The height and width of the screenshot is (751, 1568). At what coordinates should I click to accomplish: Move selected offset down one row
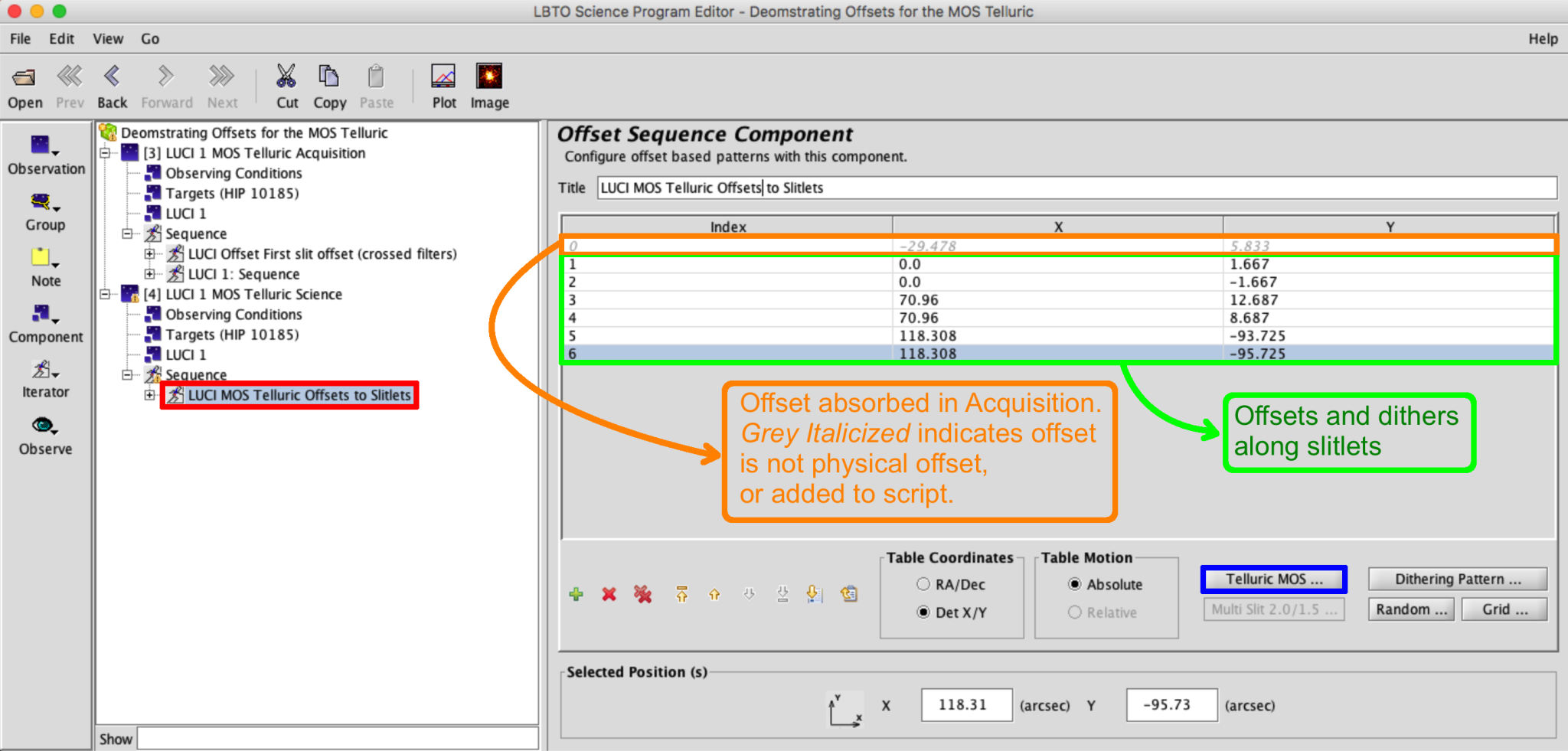[x=749, y=594]
